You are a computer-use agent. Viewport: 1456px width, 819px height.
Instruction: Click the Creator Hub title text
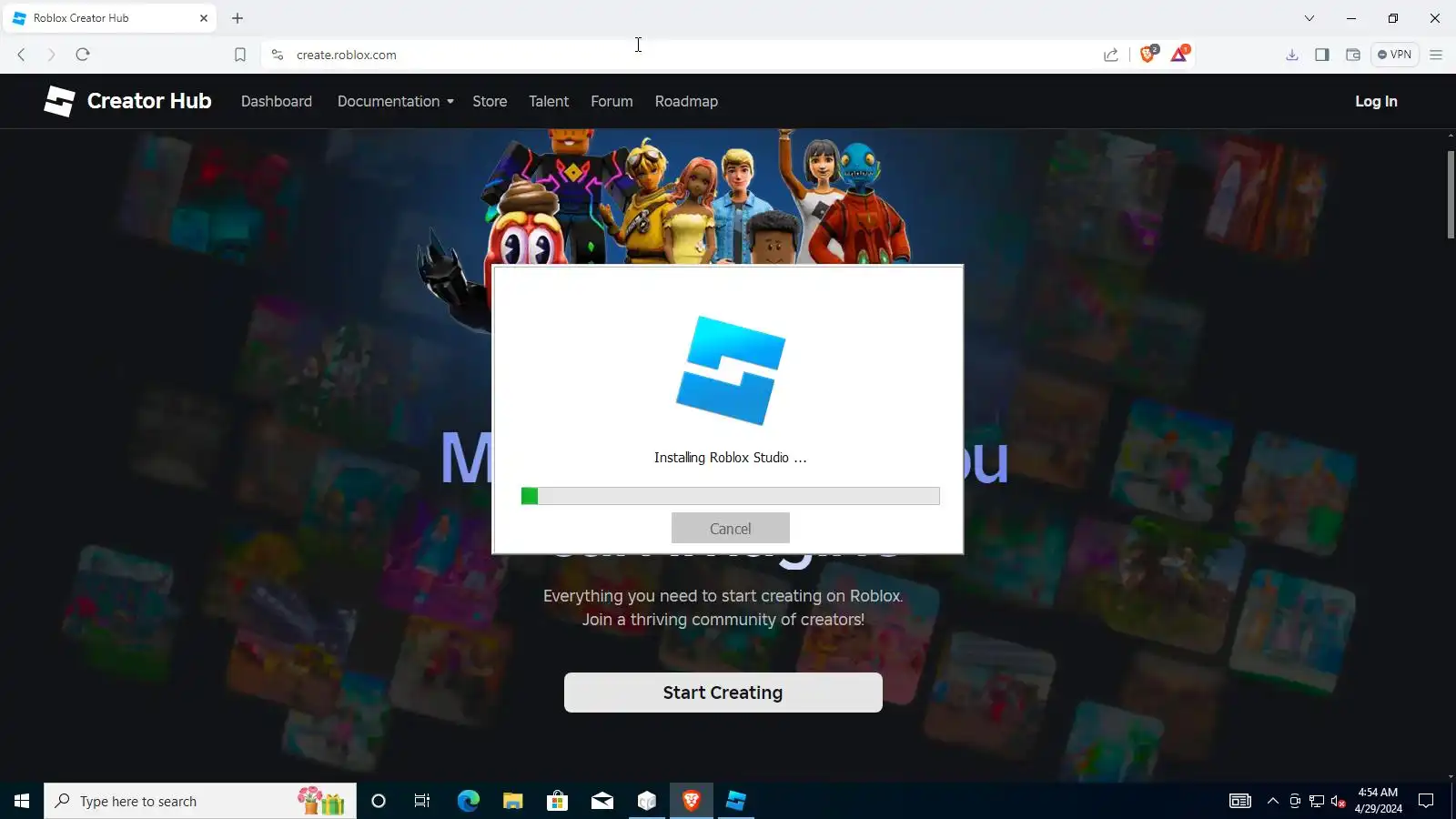149,101
